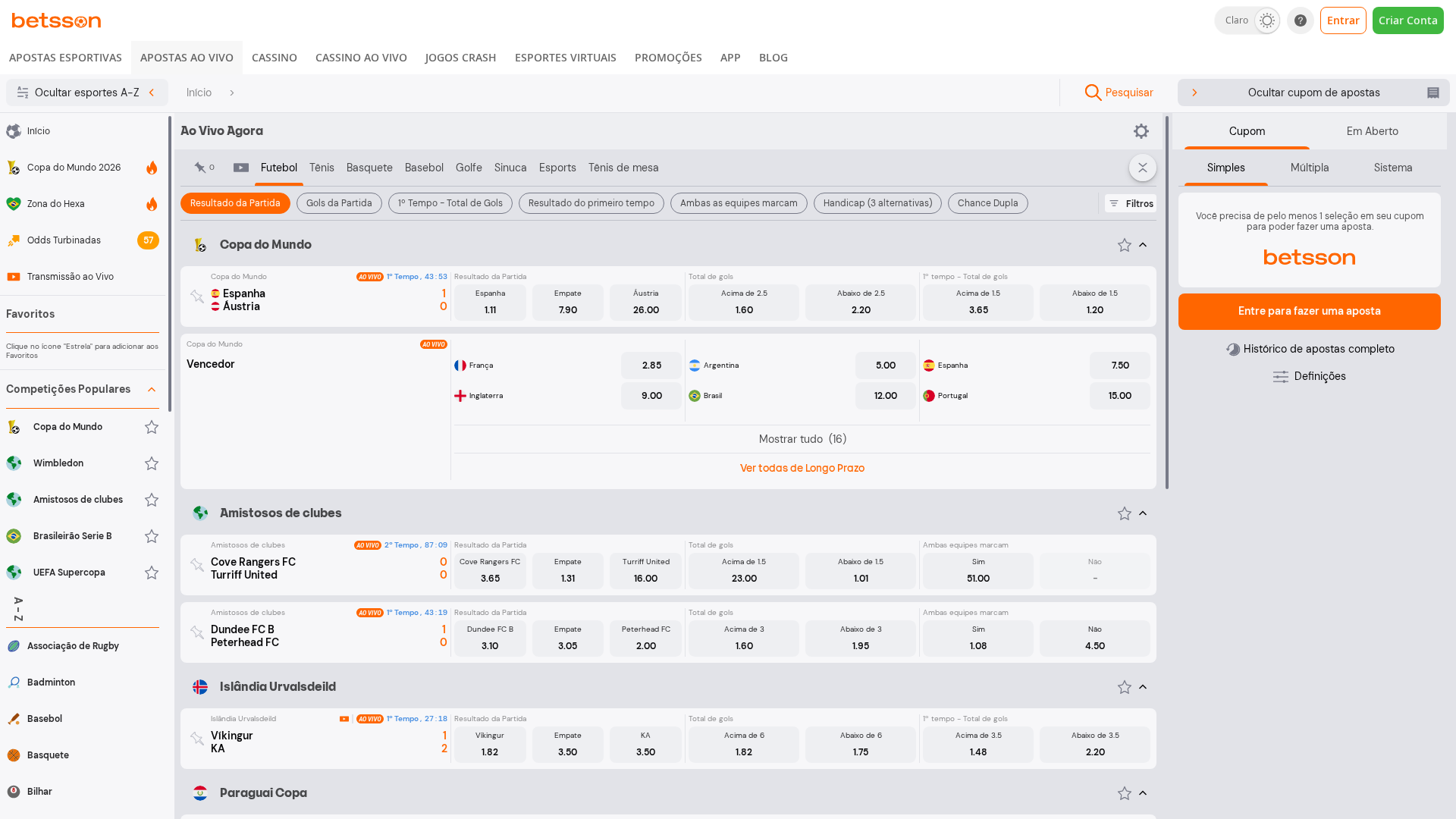Open the live settings gear icon

(1141, 131)
